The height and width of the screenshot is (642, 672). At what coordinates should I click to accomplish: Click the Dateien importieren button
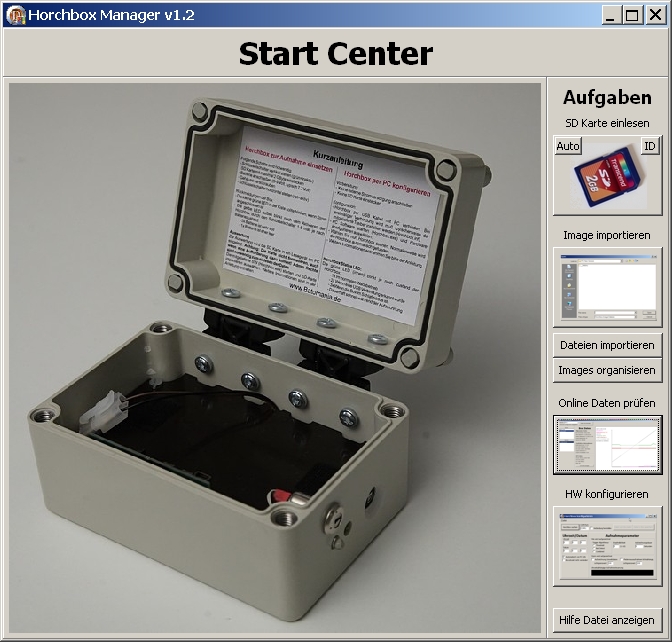point(607,345)
